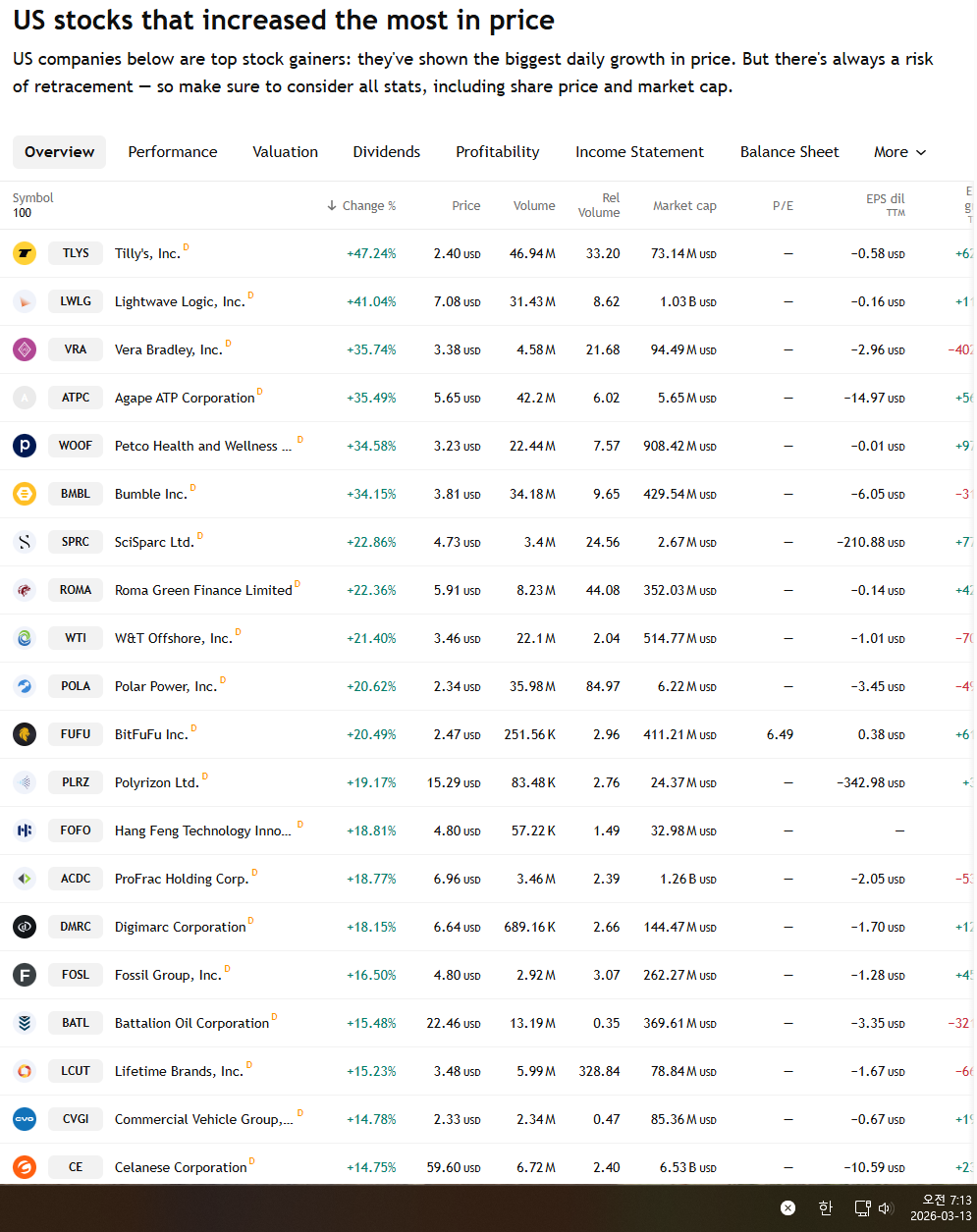Sort by the Price column header
This screenshot has height=1232, width=977.
[x=466, y=205]
